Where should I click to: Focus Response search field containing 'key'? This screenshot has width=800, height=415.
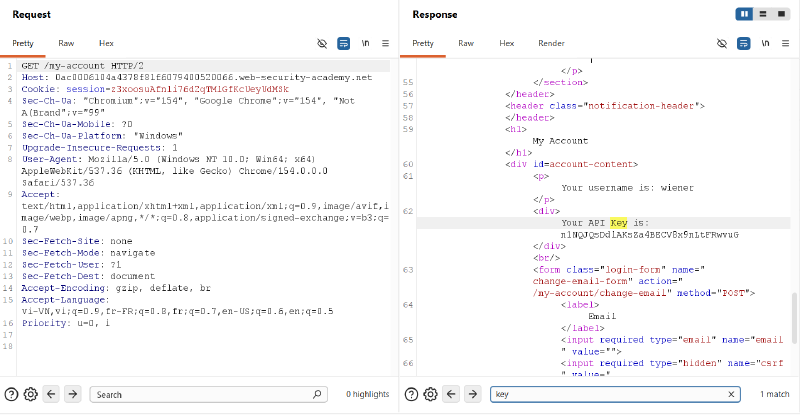(x=615, y=394)
